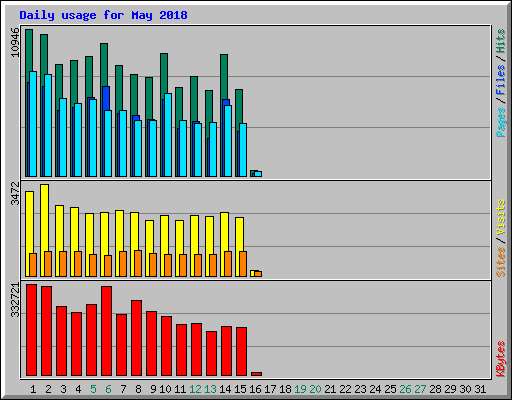Click the 'Daily usage for May 2018' title
The width and height of the screenshot is (512, 400).
(x=103, y=15)
